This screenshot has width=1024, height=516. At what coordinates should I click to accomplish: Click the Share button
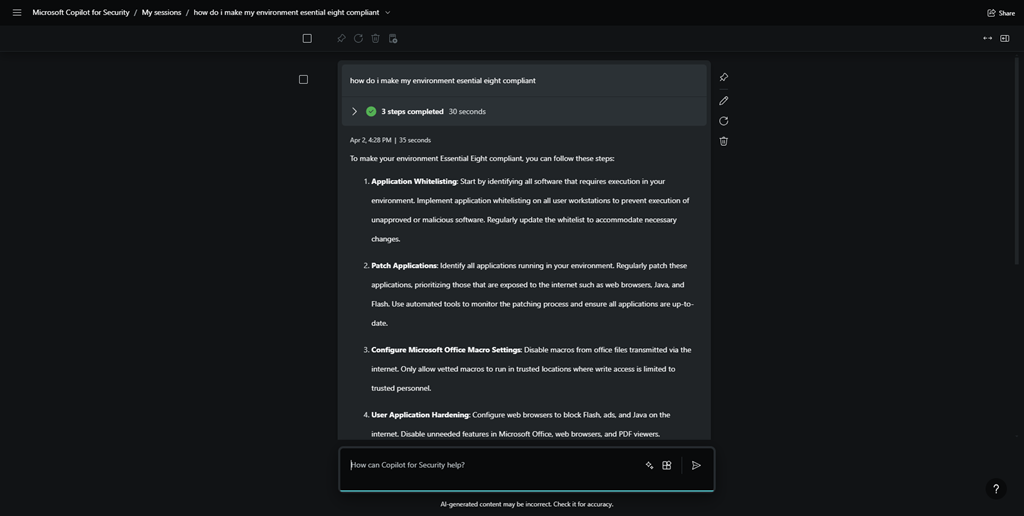tap(1000, 13)
